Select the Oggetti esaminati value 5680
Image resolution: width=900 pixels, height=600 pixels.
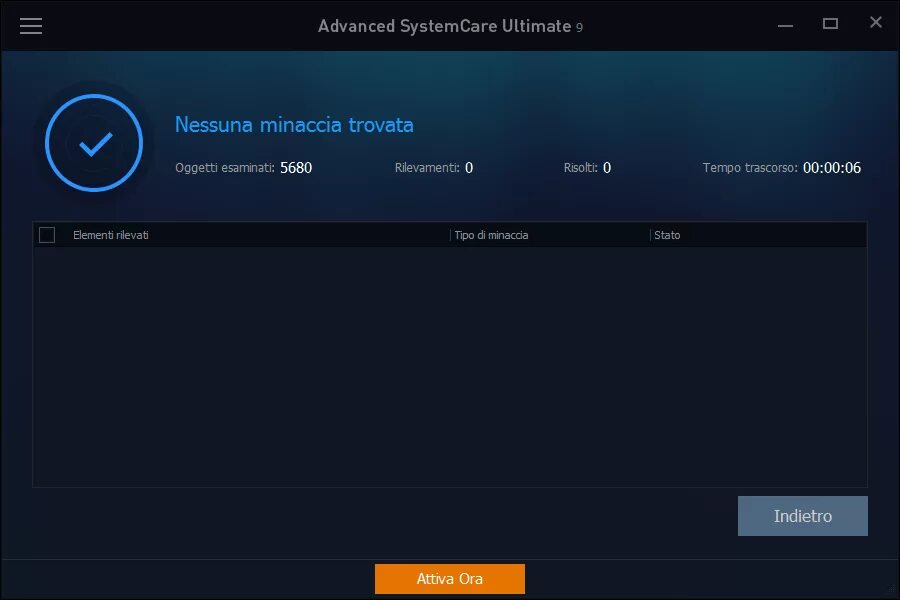[x=296, y=168]
